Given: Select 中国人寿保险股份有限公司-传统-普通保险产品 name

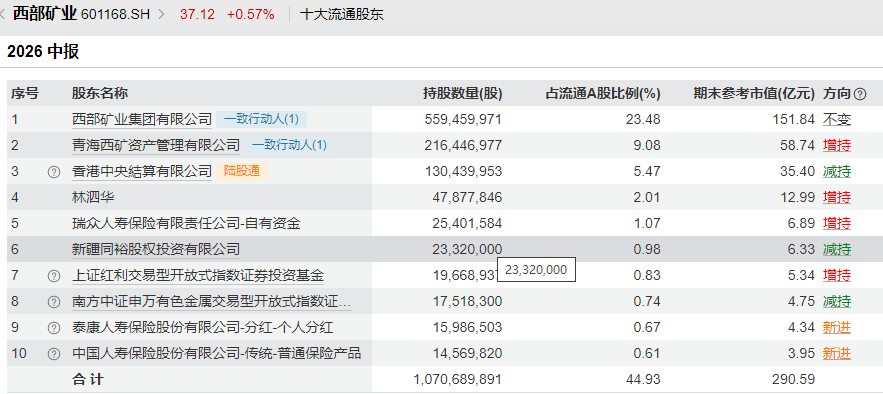Looking at the screenshot, I should [217, 354].
